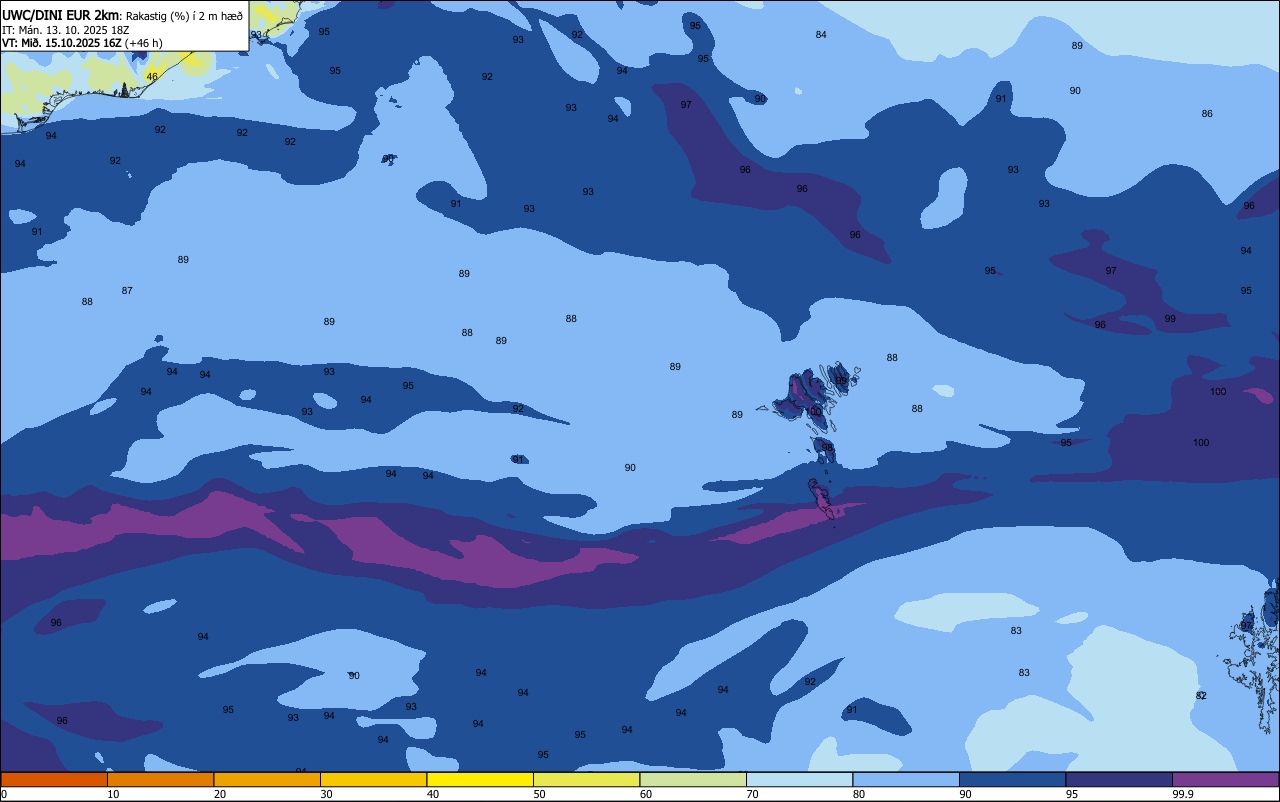Click the color scale tick label "0"
The width and height of the screenshot is (1280, 802).
(x=4, y=794)
